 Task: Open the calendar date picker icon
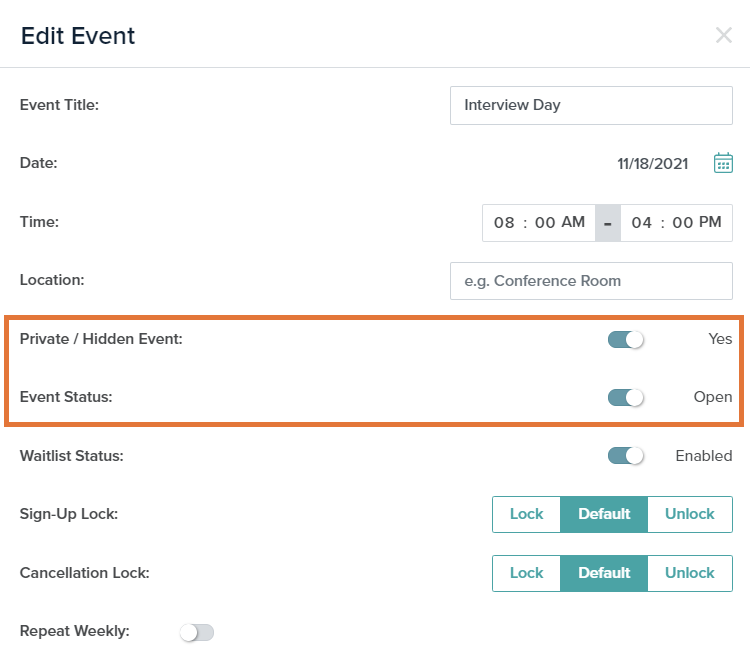coord(723,163)
